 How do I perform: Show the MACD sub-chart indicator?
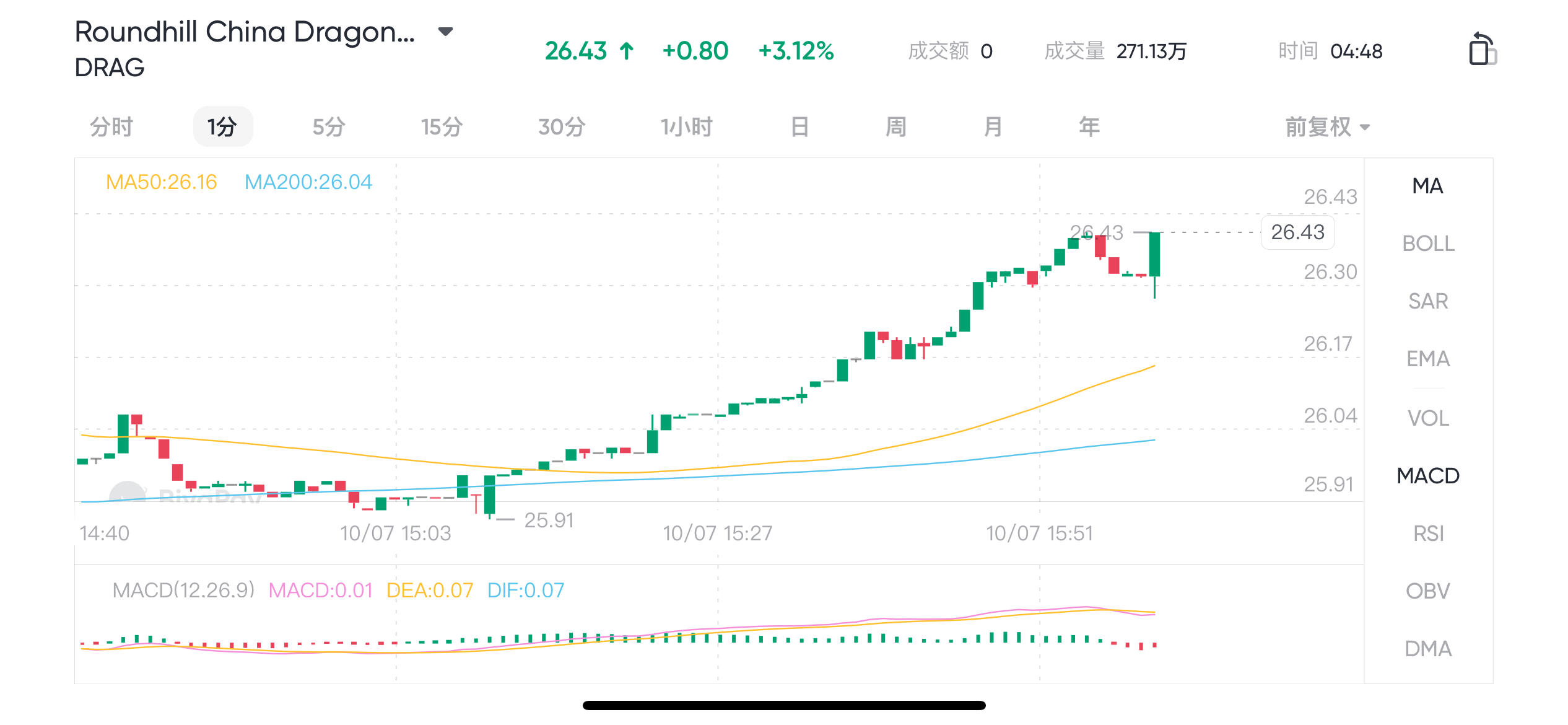(1428, 476)
